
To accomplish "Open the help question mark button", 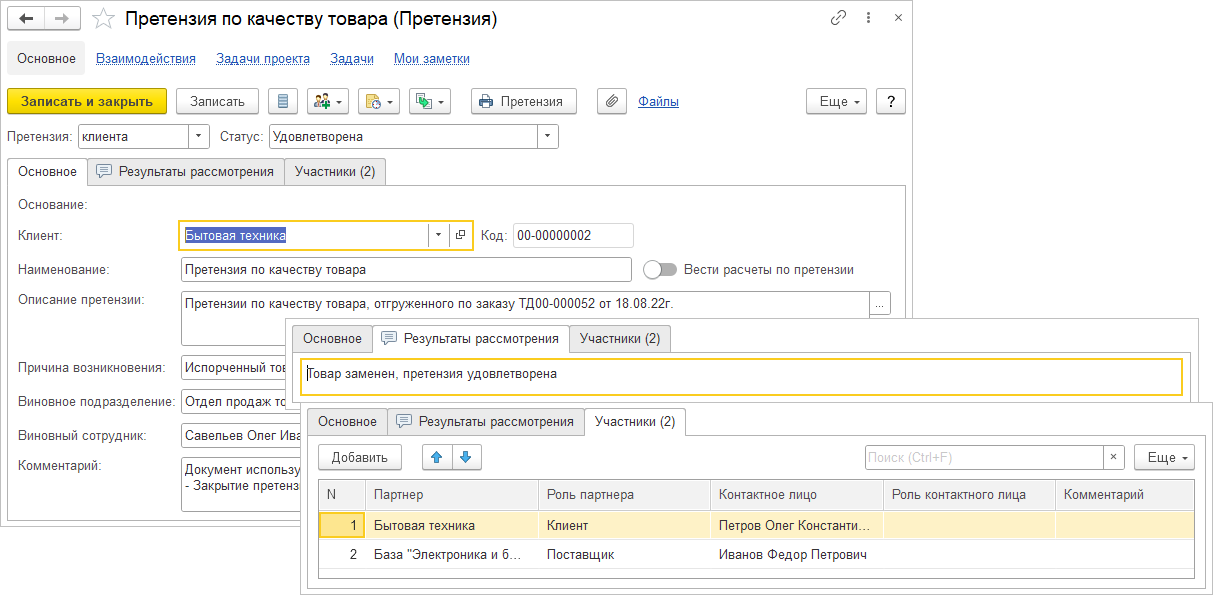I will point(890,101).
